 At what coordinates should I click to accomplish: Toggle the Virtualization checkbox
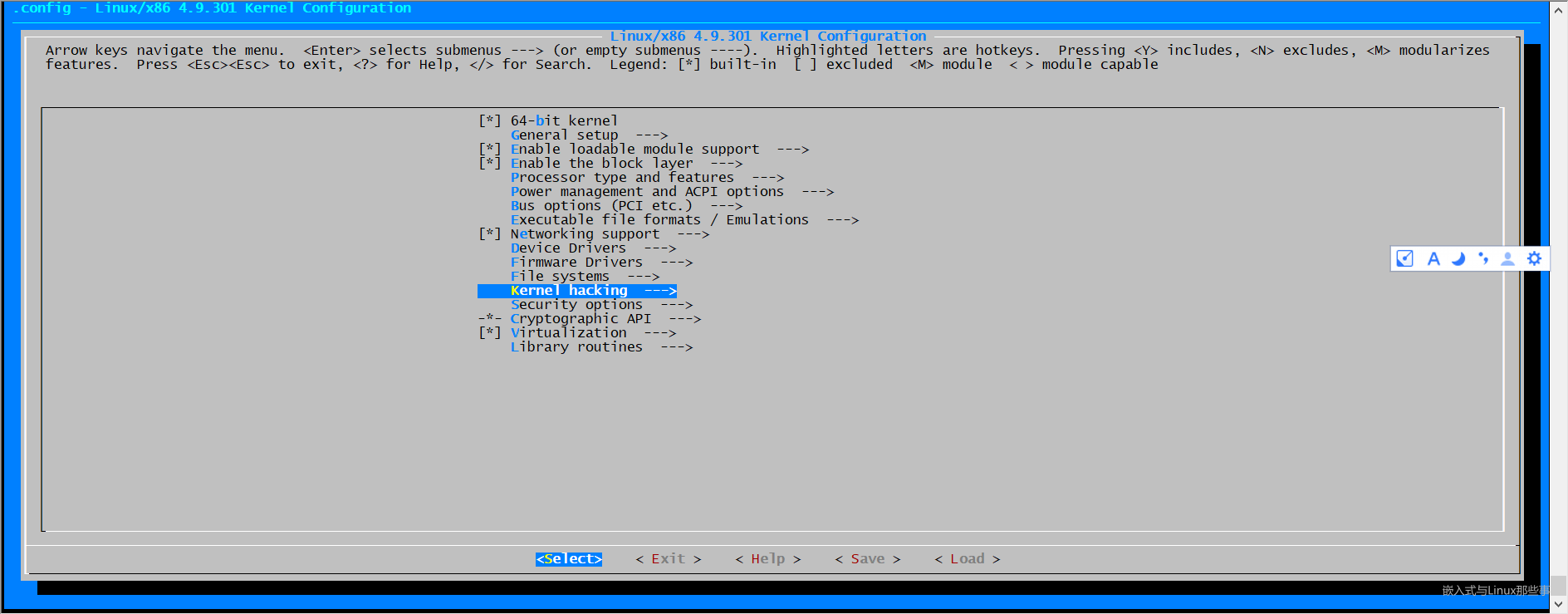click(x=490, y=333)
